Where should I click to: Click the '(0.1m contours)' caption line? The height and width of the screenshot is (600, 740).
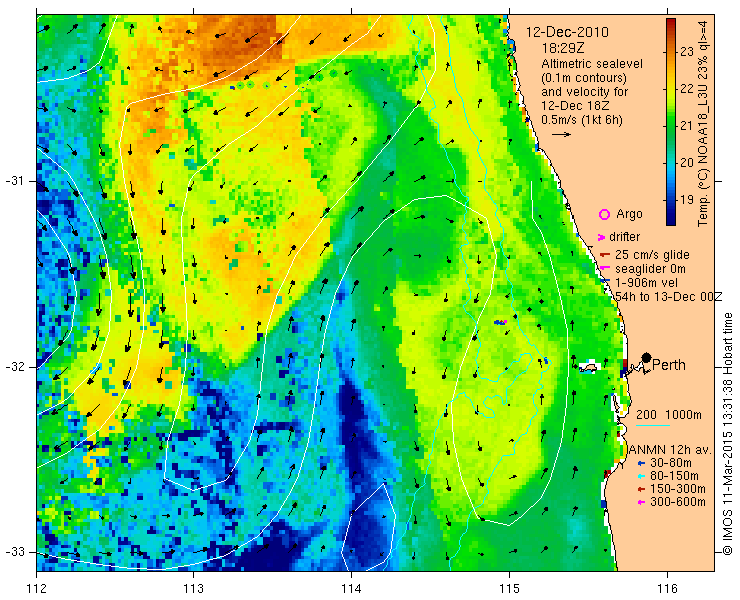[x=584, y=78]
